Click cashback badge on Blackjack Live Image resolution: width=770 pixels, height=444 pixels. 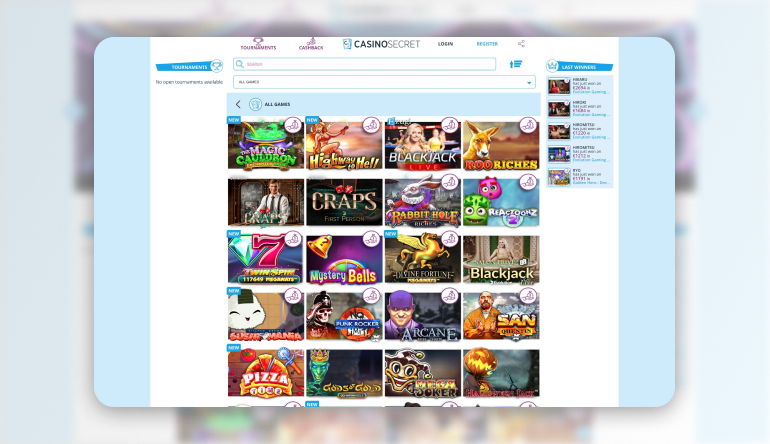click(x=450, y=125)
